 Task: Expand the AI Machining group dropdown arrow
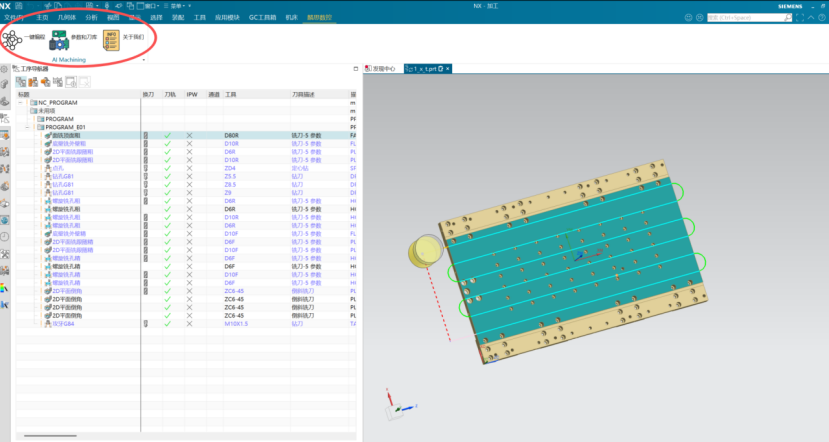(144, 60)
